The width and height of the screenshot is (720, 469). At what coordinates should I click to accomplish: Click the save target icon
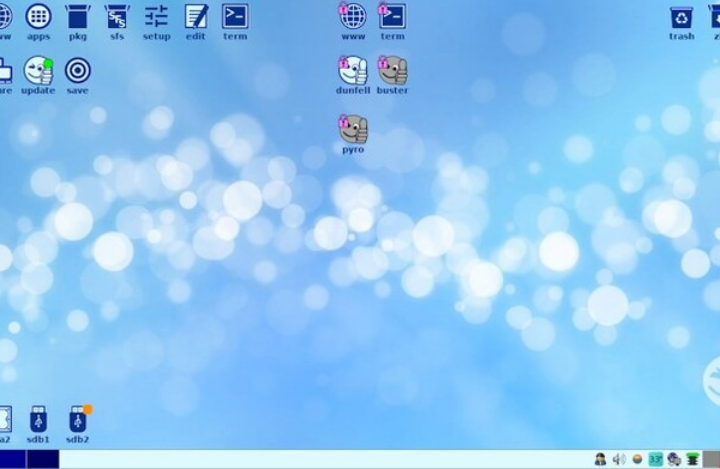click(77, 71)
